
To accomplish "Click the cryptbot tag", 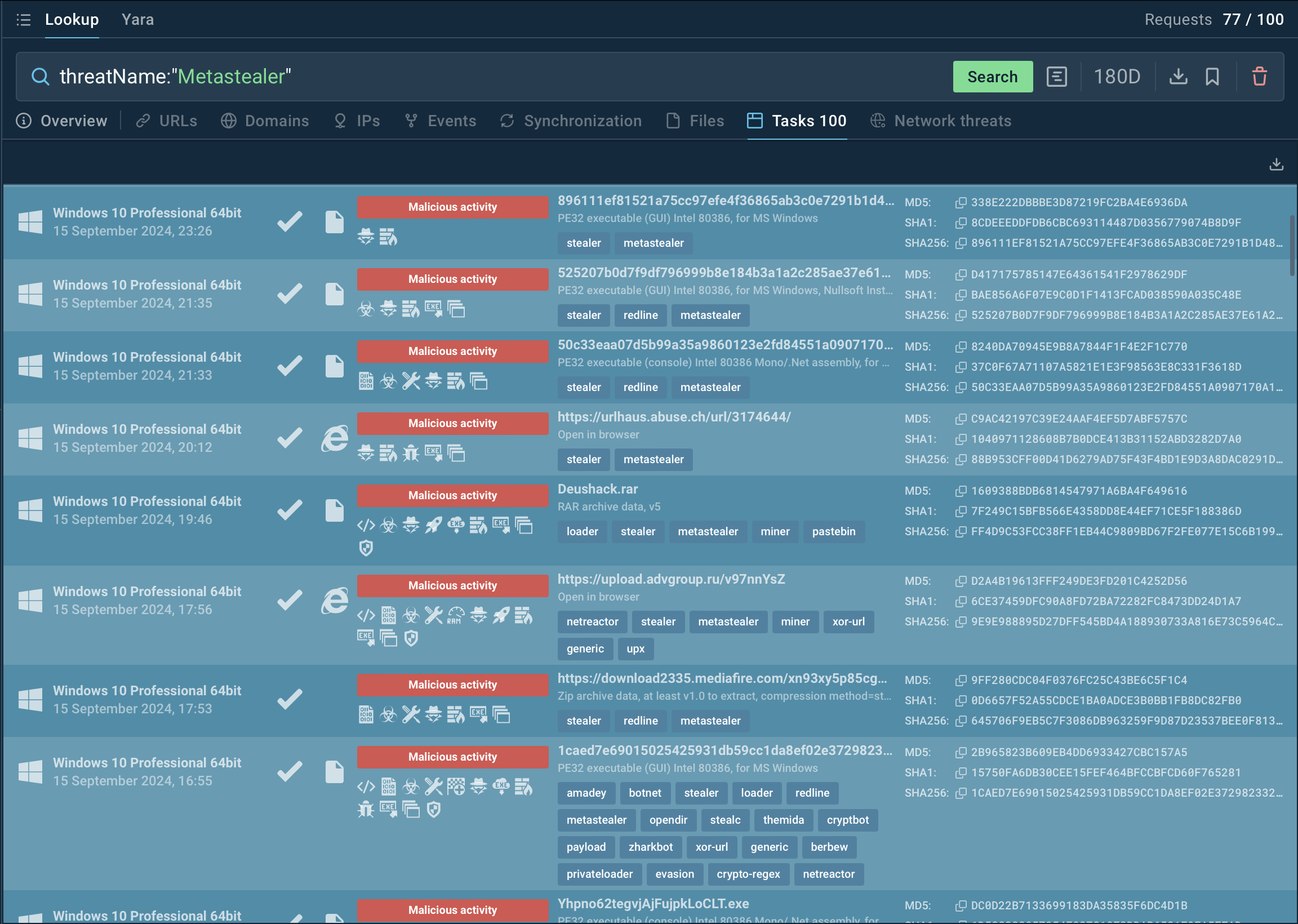I will 847,820.
